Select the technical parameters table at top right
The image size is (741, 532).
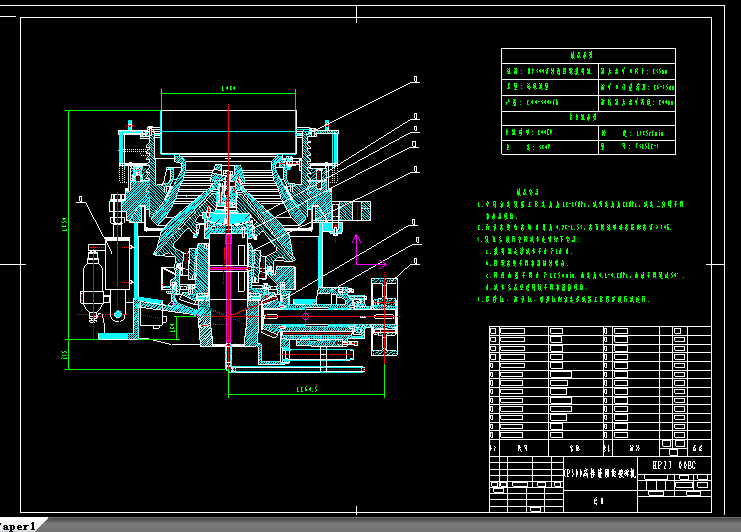[588, 102]
